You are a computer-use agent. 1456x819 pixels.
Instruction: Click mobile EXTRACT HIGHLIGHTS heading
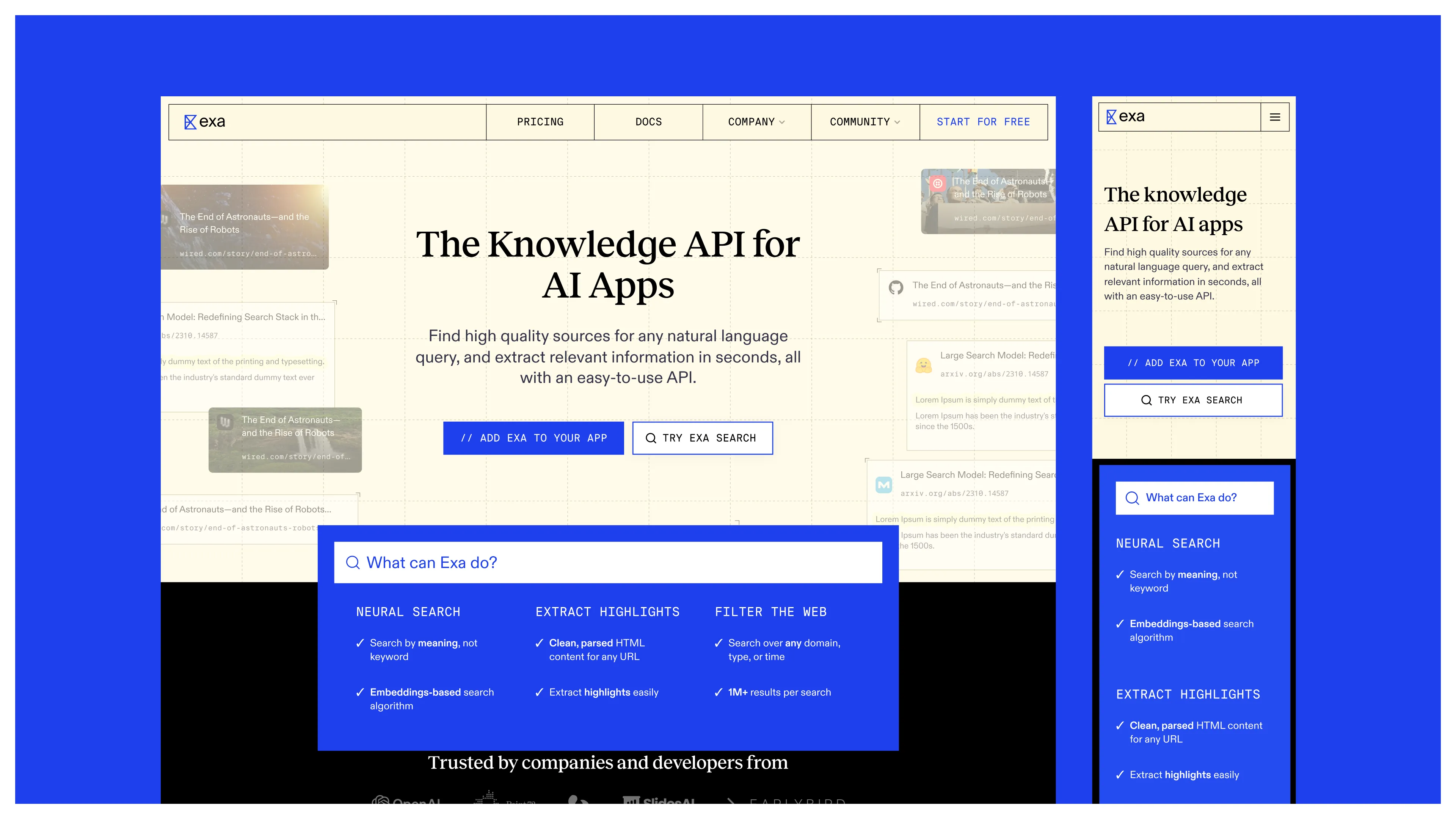pyautogui.click(x=1188, y=695)
